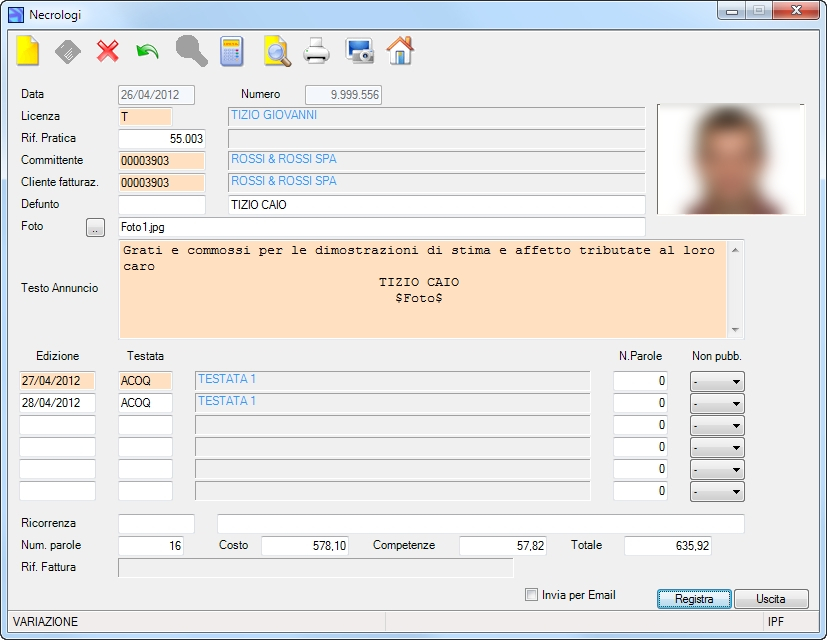Screen dimensions: 827x640
Task: Click the red X delete icon
Action: tap(108, 52)
